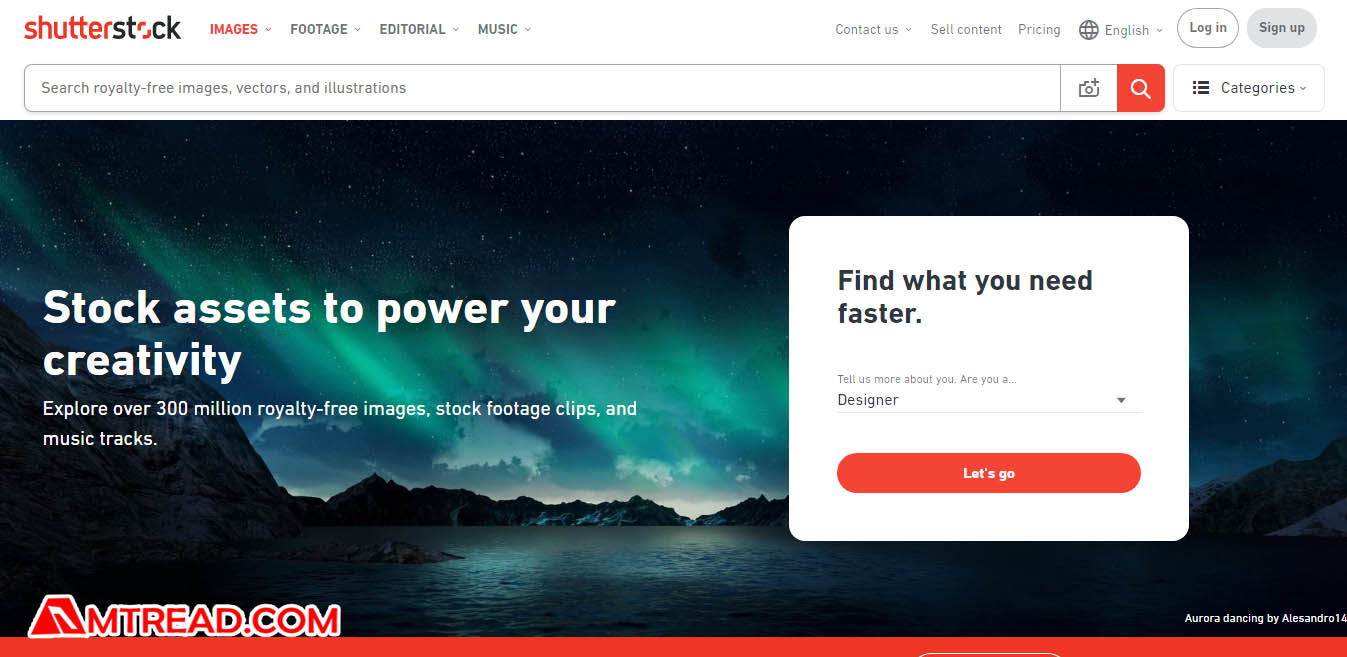Click the red magnifier search button
The image size is (1347, 657).
click(x=1141, y=88)
